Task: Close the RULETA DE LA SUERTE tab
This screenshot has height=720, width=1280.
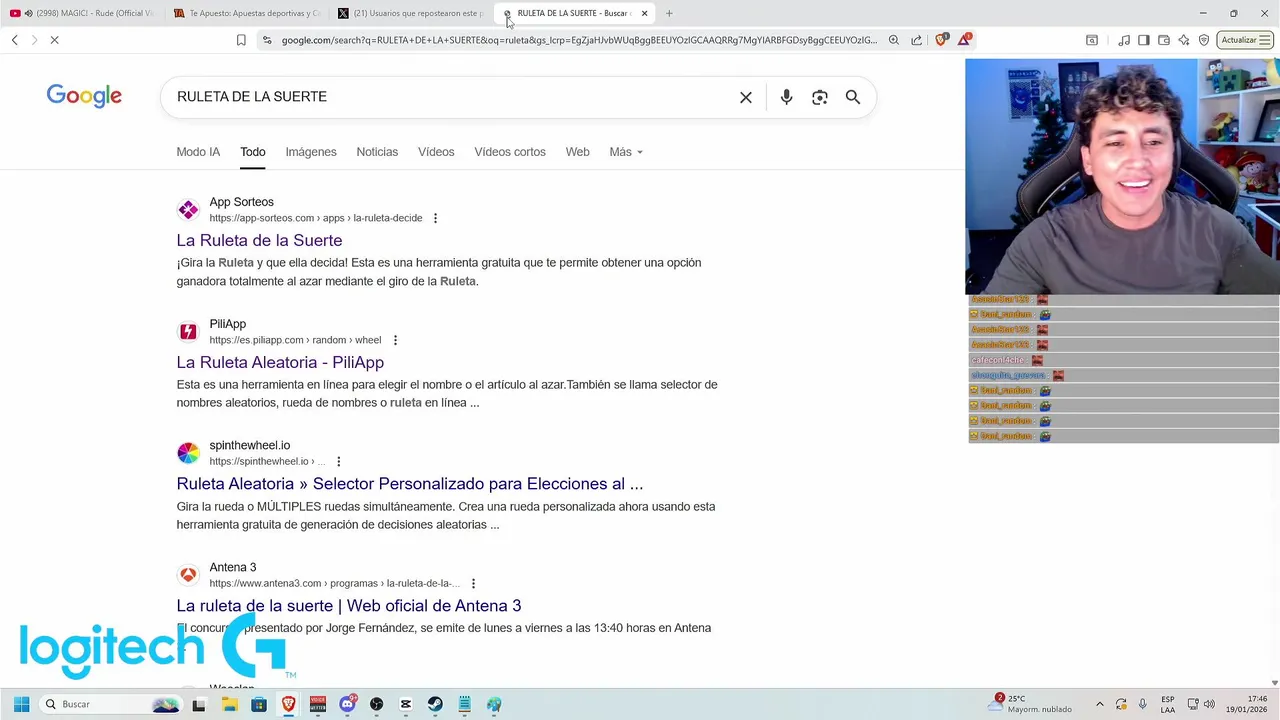Action: [x=644, y=13]
